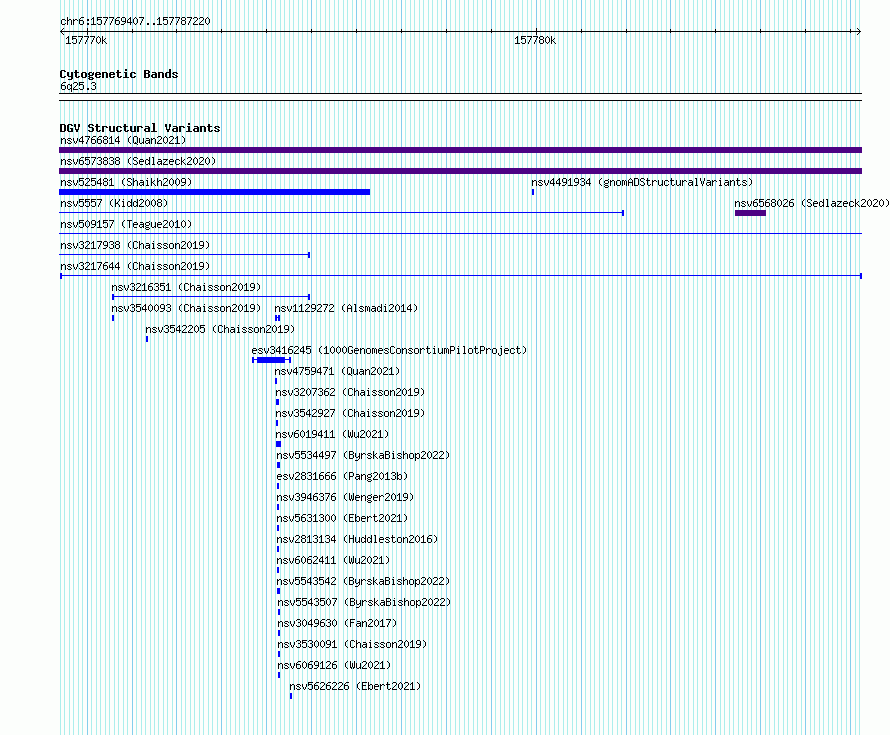Viewport: 890px width, 735px height.
Task: Click the purple bar under nsv4766814
Action: click(x=460, y=150)
